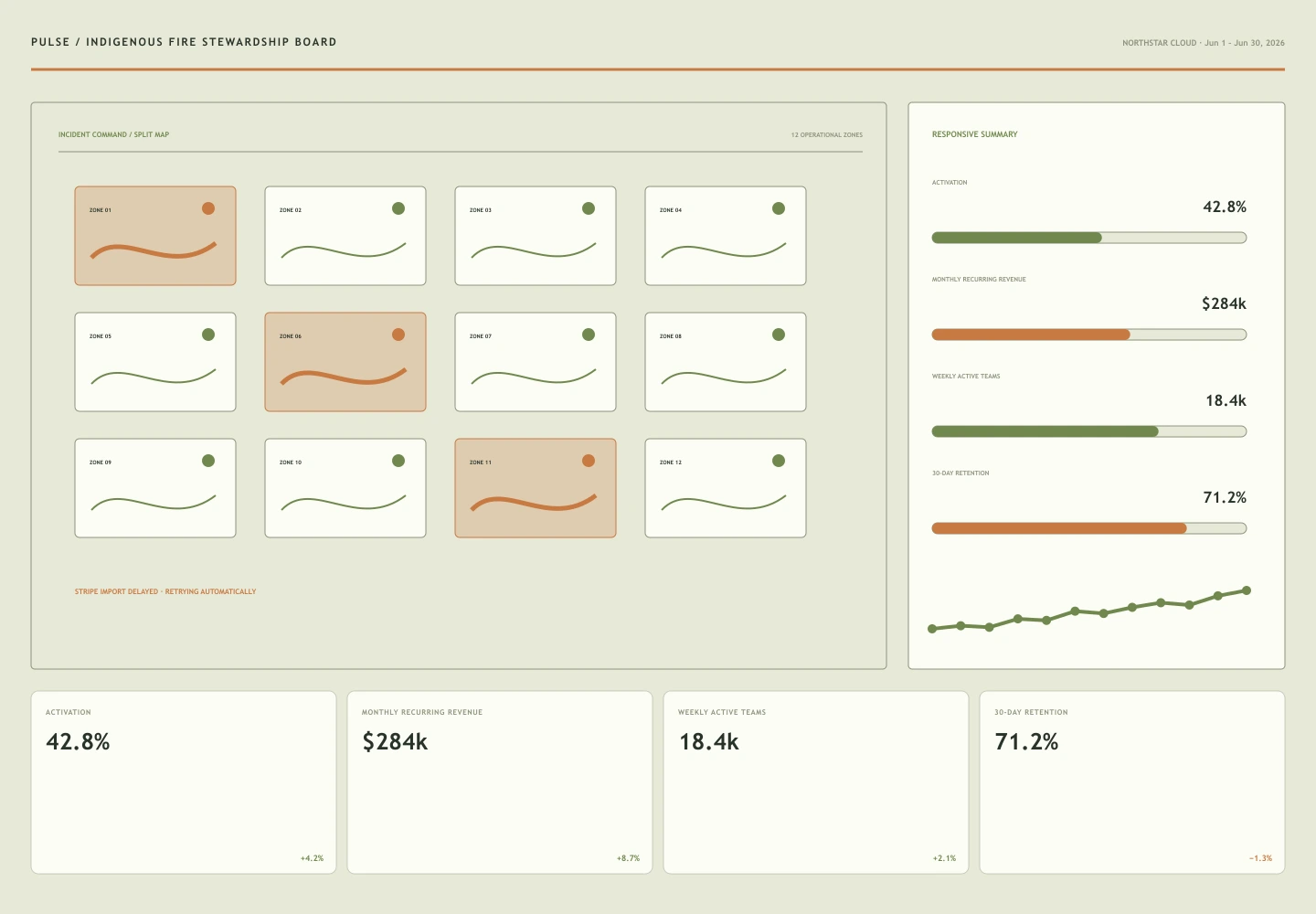Click the Zone 09 label text

coord(101,462)
